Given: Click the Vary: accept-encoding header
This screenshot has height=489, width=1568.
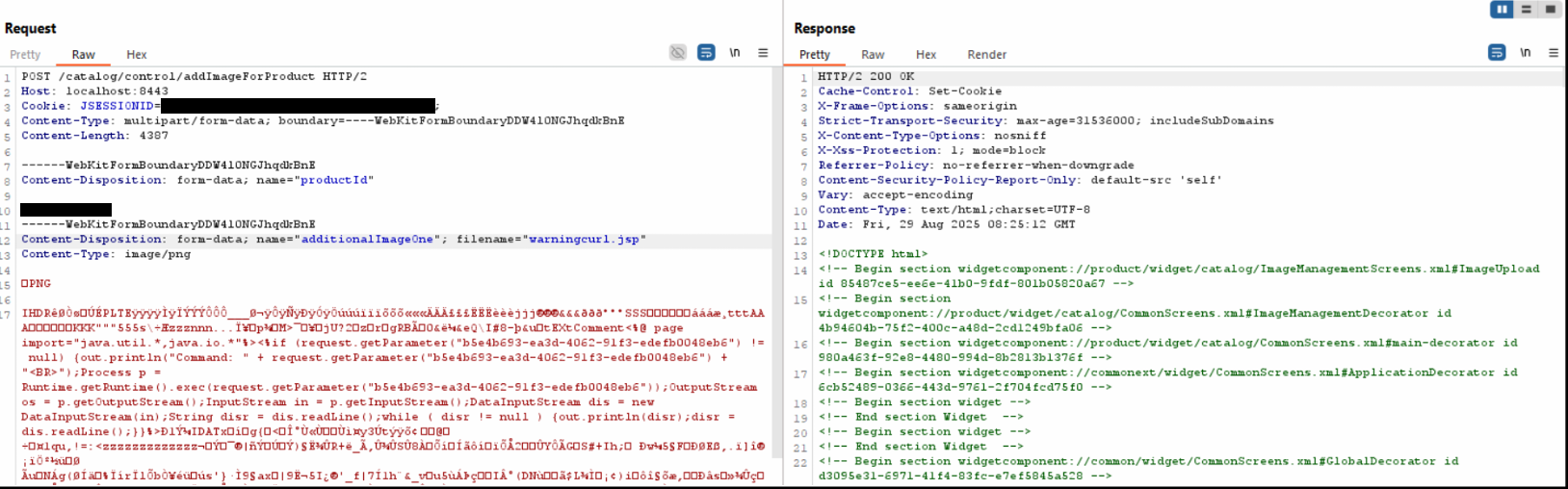Looking at the screenshot, I should click(x=896, y=194).
